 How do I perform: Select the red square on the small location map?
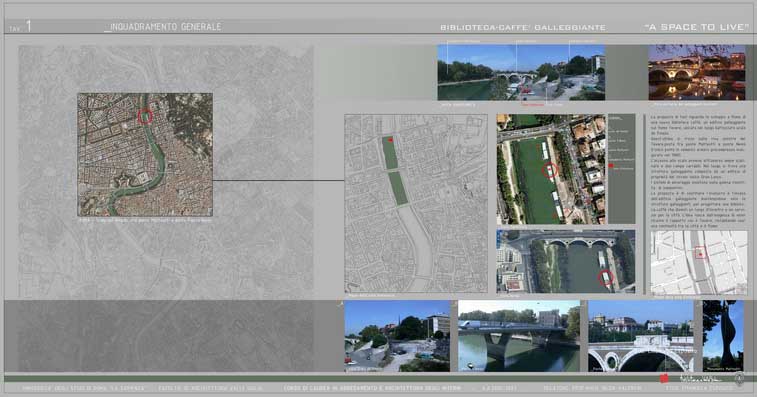[701, 253]
